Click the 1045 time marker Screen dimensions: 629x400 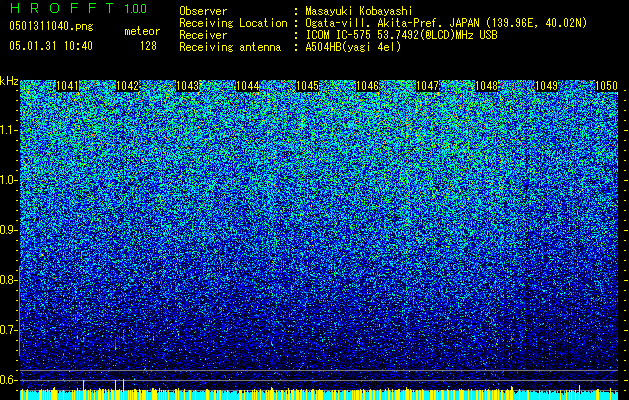(307, 86)
